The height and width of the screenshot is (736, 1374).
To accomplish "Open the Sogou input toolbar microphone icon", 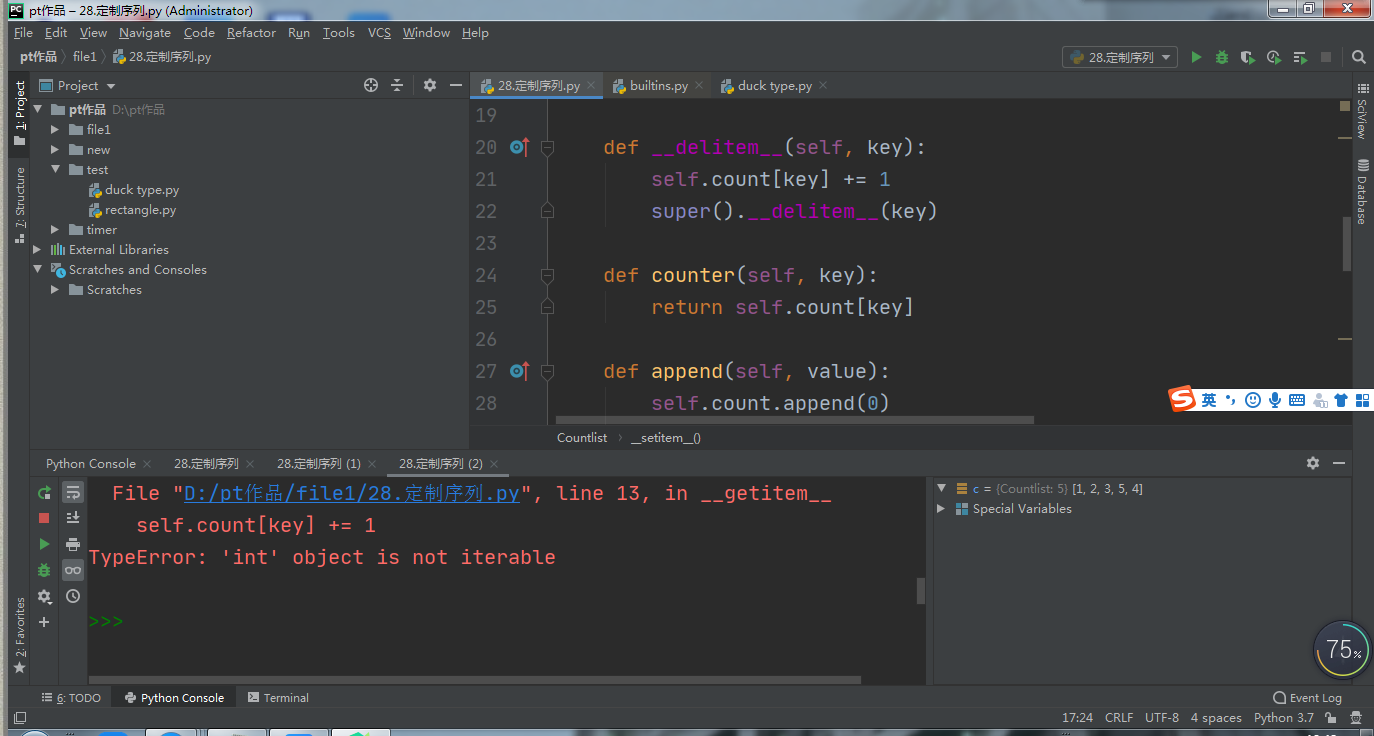I will coord(1275,400).
